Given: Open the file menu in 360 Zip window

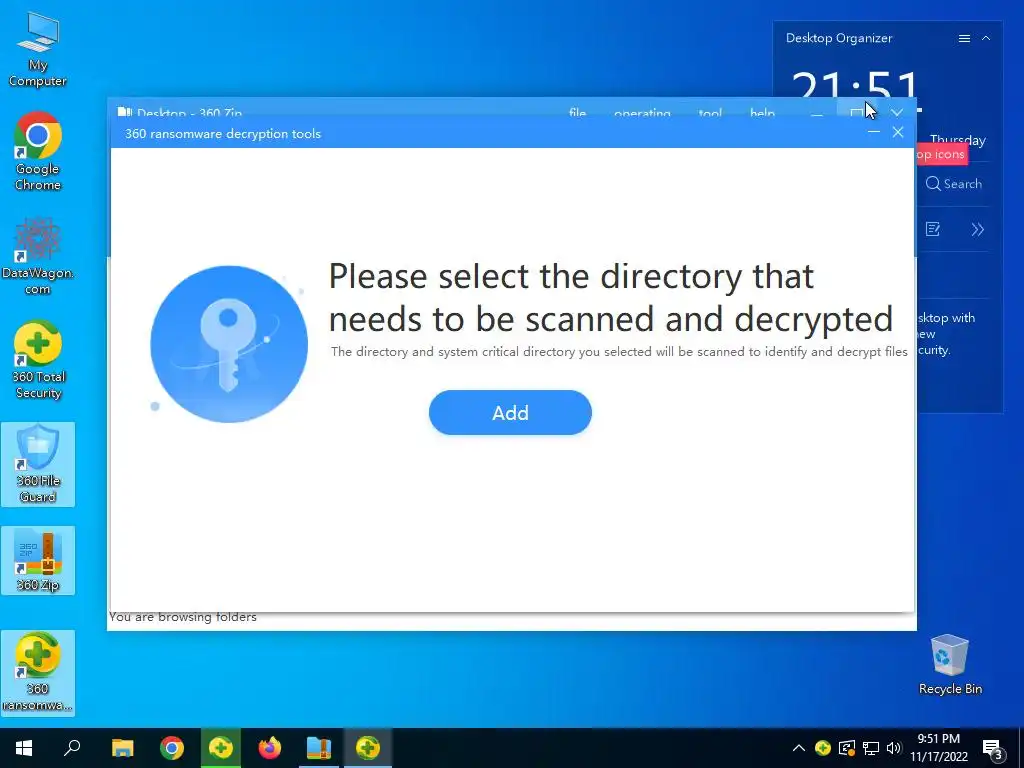Looking at the screenshot, I should point(577,112).
